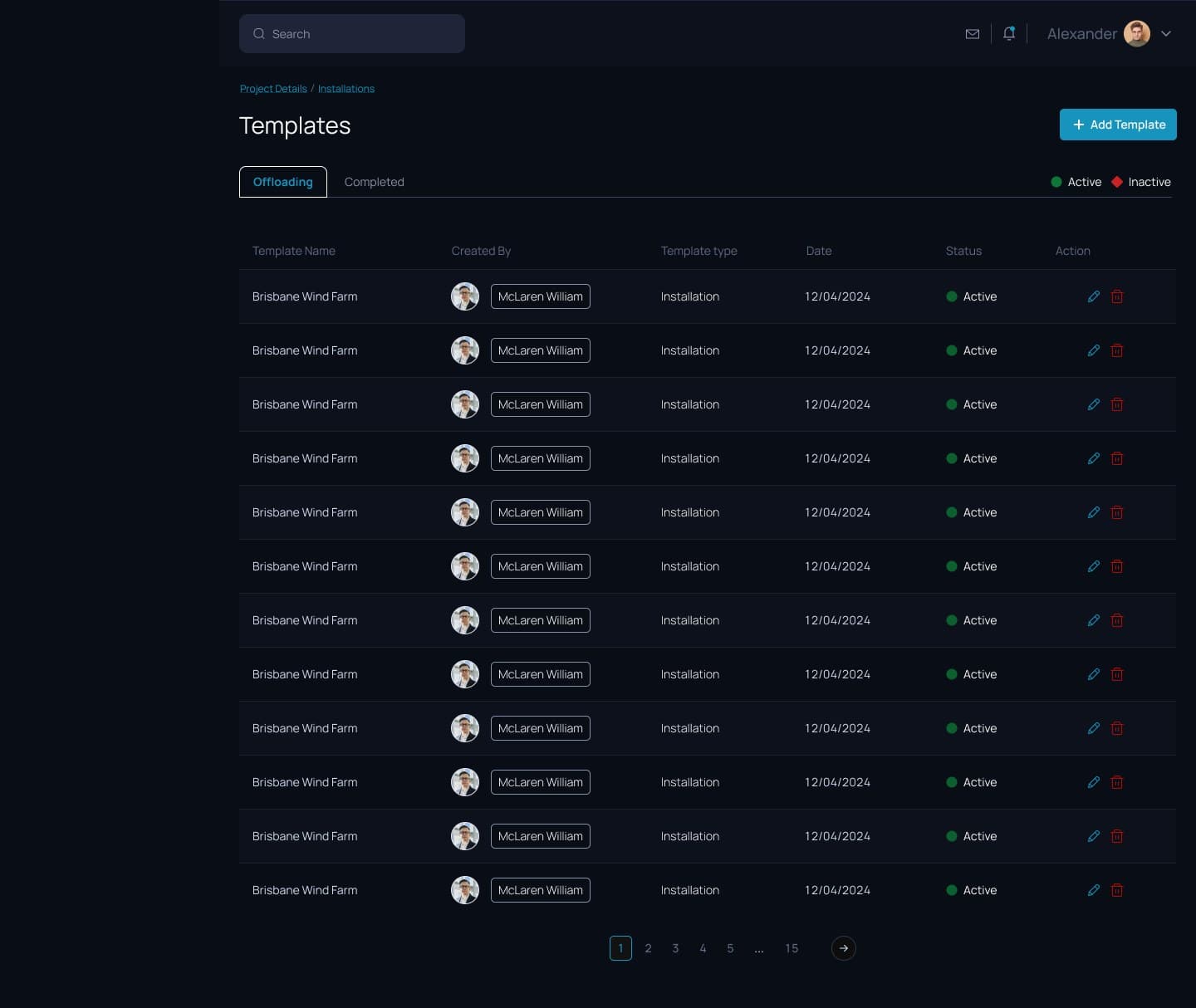Select current page 1 button
Viewport: 1196px width, 1008px height.
click(x=620, y=948)
